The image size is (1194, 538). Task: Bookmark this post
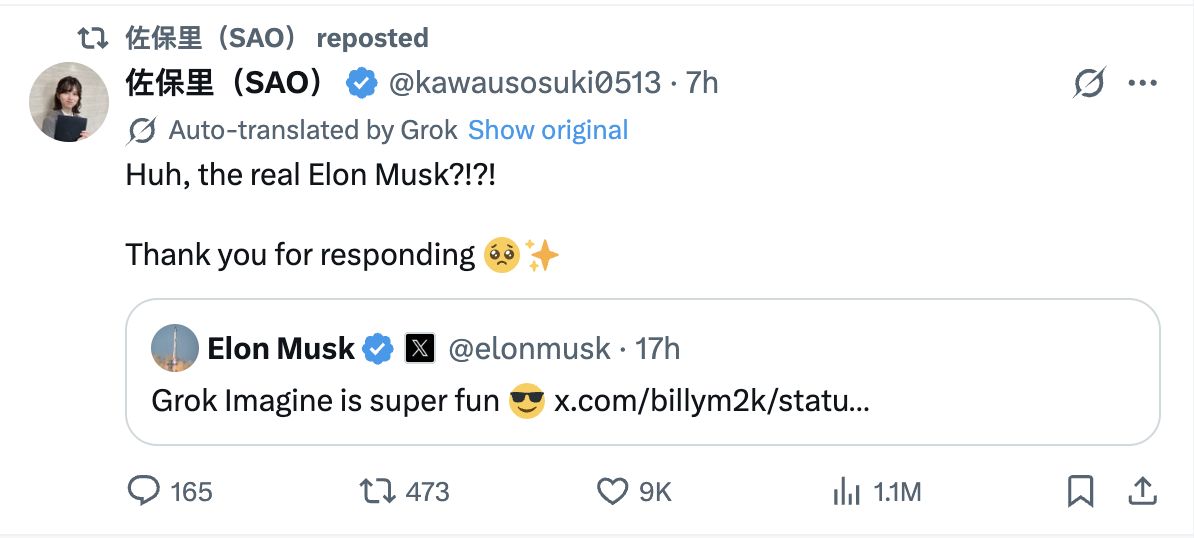click(x=1080, y=491)
